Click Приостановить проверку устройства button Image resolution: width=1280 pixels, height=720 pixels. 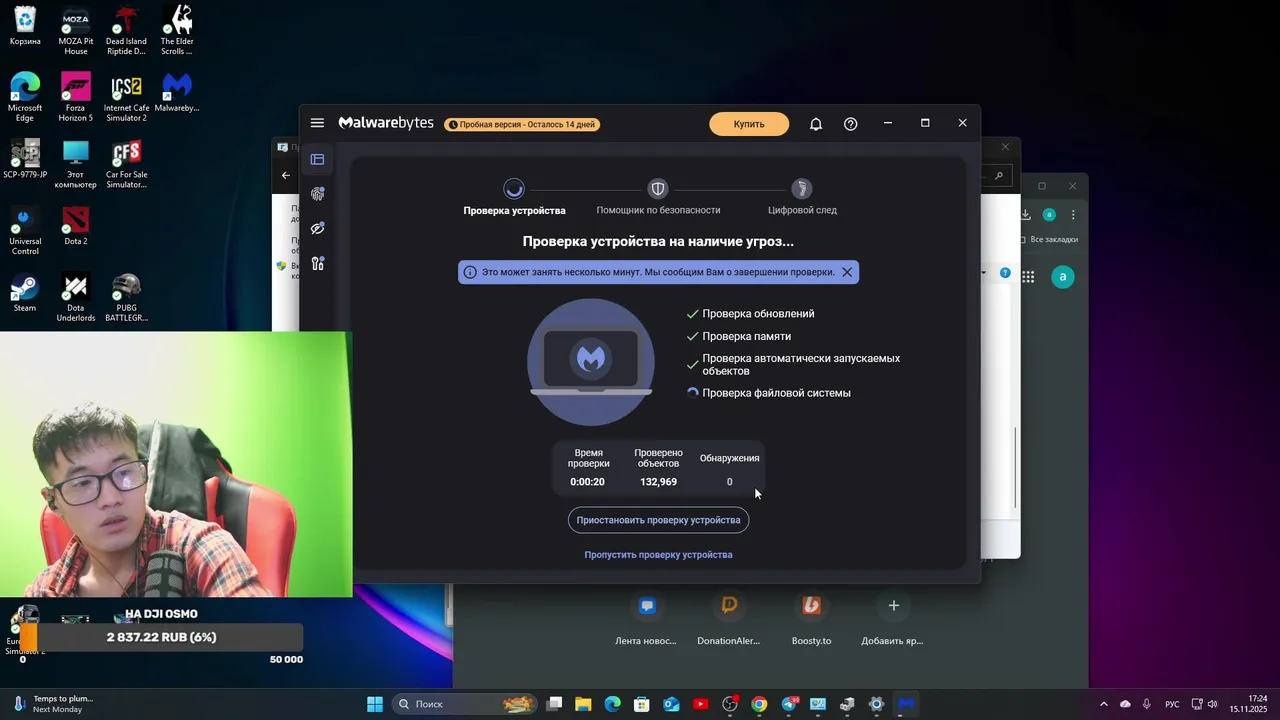658,520
